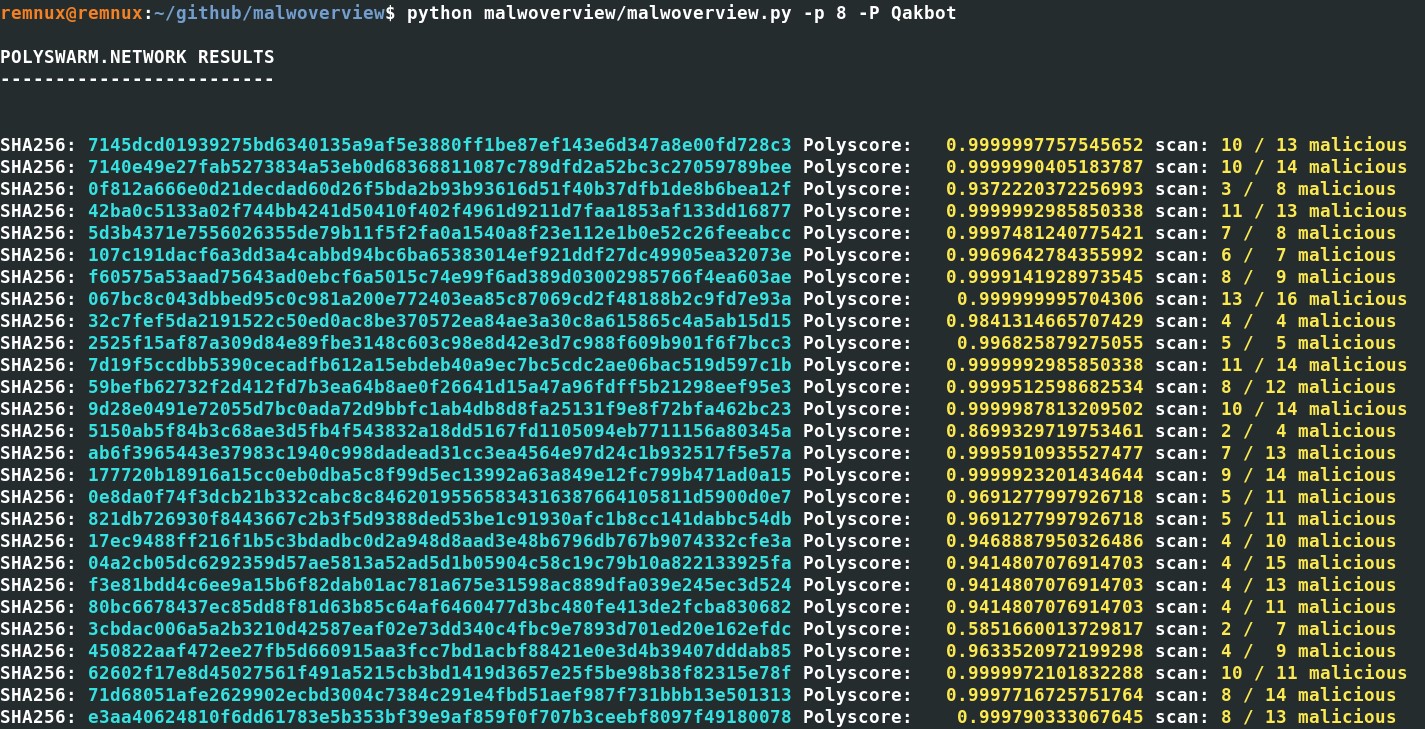1425x729 pixels.
Task: Select the SHA256 hash starting with 59befb62
Action: click(x=439, y=387)
